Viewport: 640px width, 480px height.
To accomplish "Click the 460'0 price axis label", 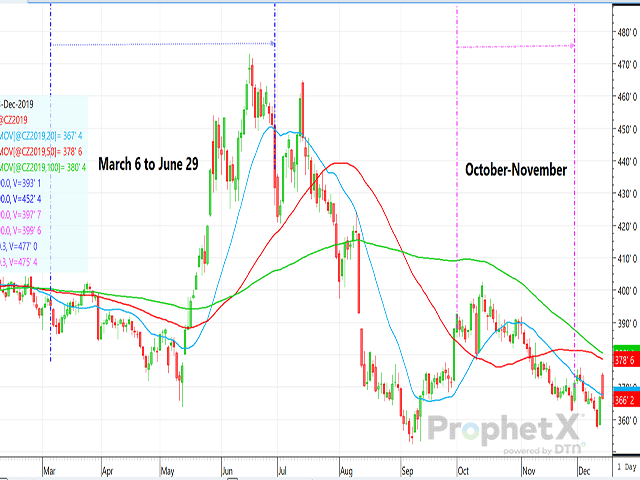I will (629, 97).
